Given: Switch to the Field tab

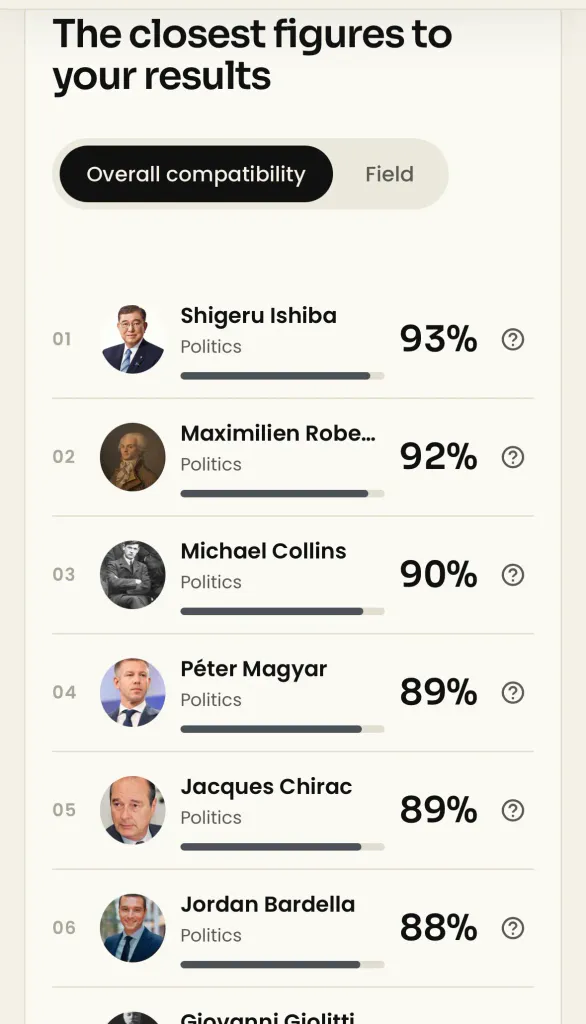Looking at the screenshot, I should click(389, 174).
